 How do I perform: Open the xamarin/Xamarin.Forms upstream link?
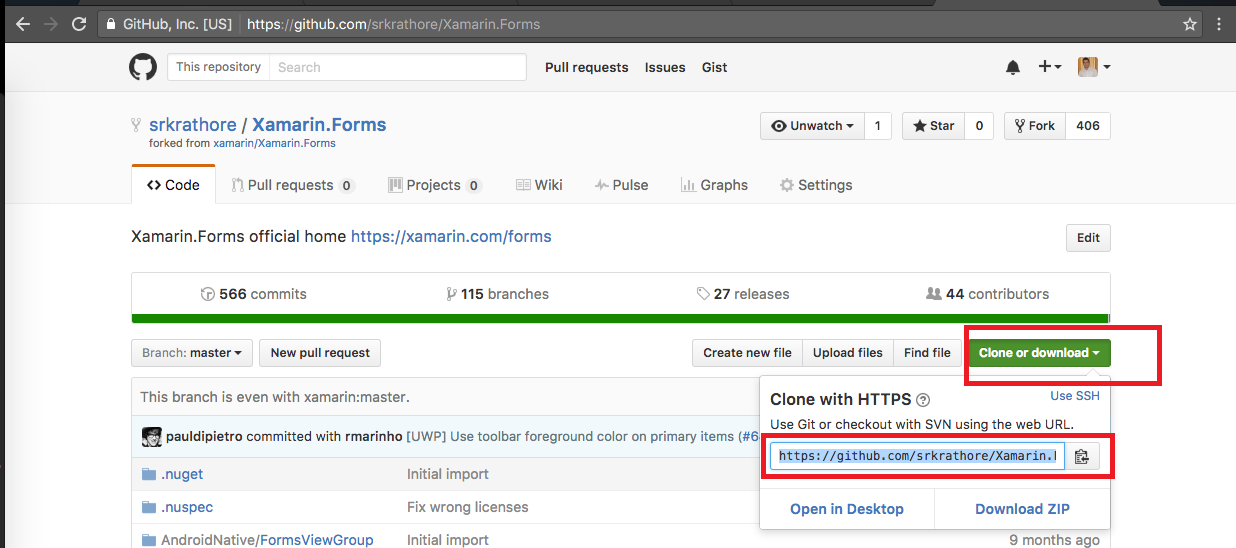tap(274, 143)
